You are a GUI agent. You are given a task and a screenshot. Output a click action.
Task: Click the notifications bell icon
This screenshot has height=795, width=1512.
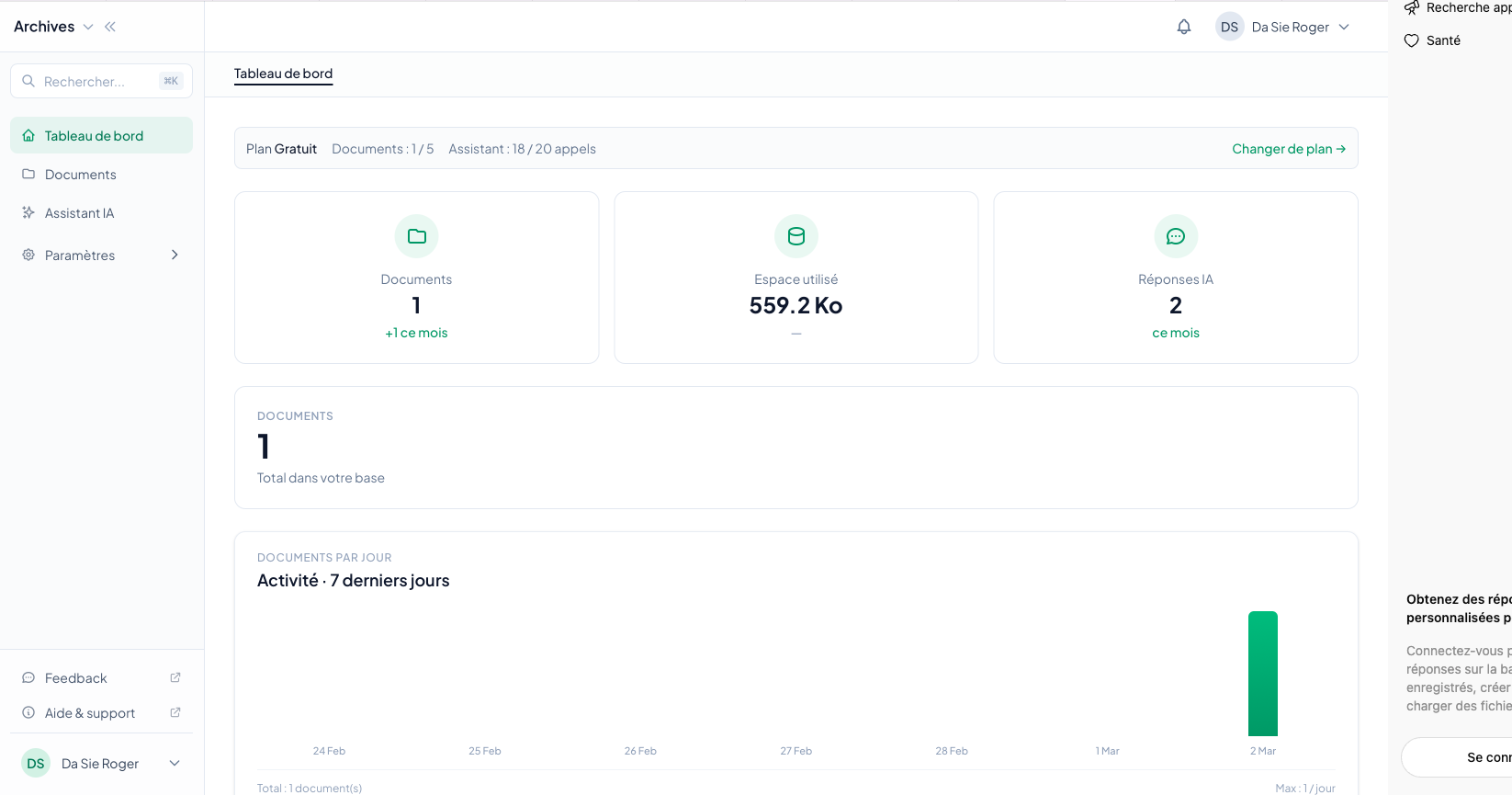pos(1184,27)
